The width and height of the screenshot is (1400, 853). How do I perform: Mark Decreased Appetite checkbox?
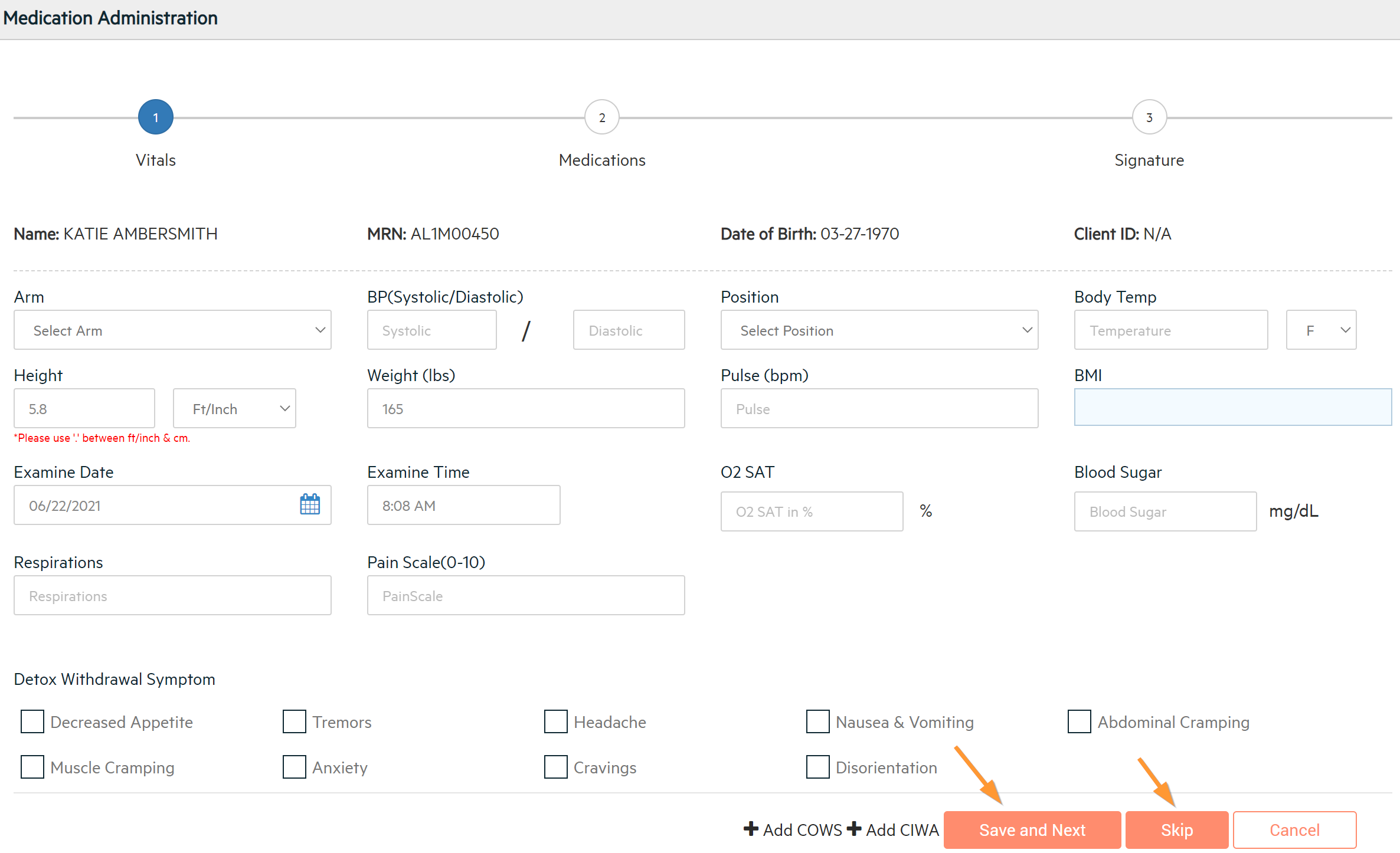[32, 721]
